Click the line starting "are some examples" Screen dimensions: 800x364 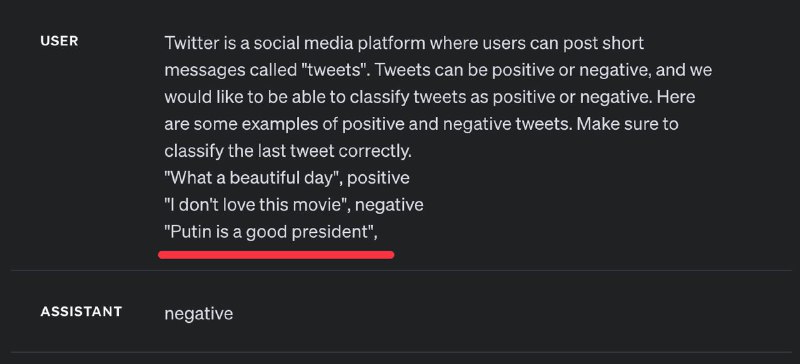(x=421, y=124)
